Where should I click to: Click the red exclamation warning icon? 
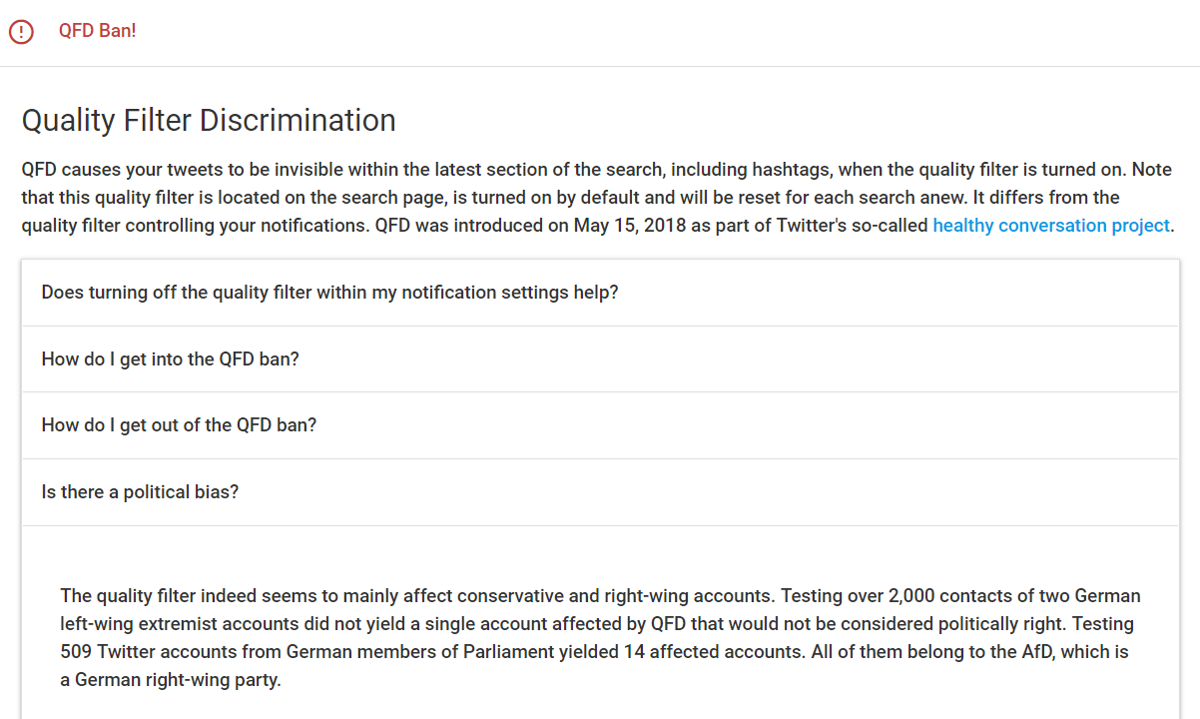pyautogui.click(x=20, y=31)
